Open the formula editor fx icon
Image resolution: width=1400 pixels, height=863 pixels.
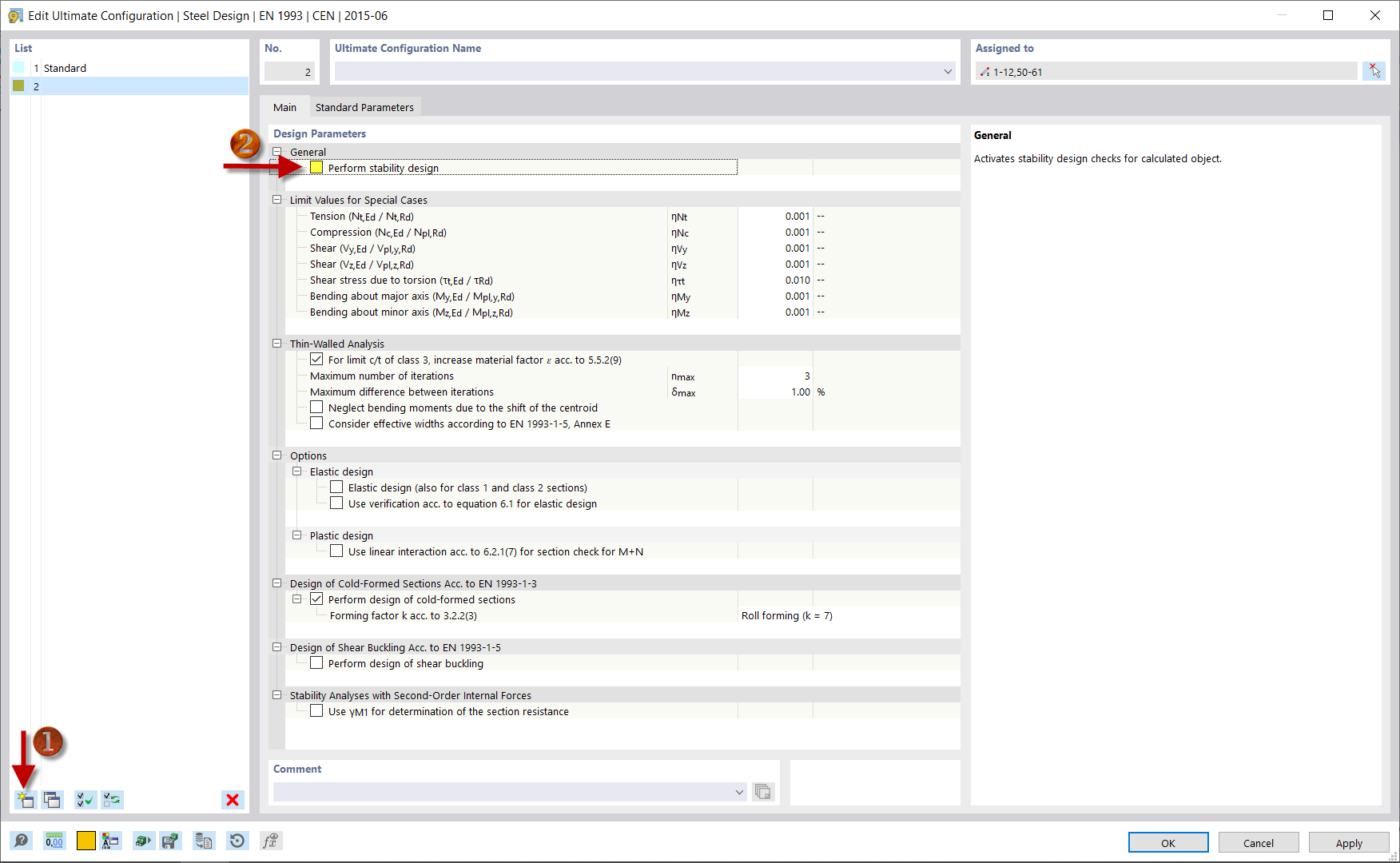click(x=270, y=841)
